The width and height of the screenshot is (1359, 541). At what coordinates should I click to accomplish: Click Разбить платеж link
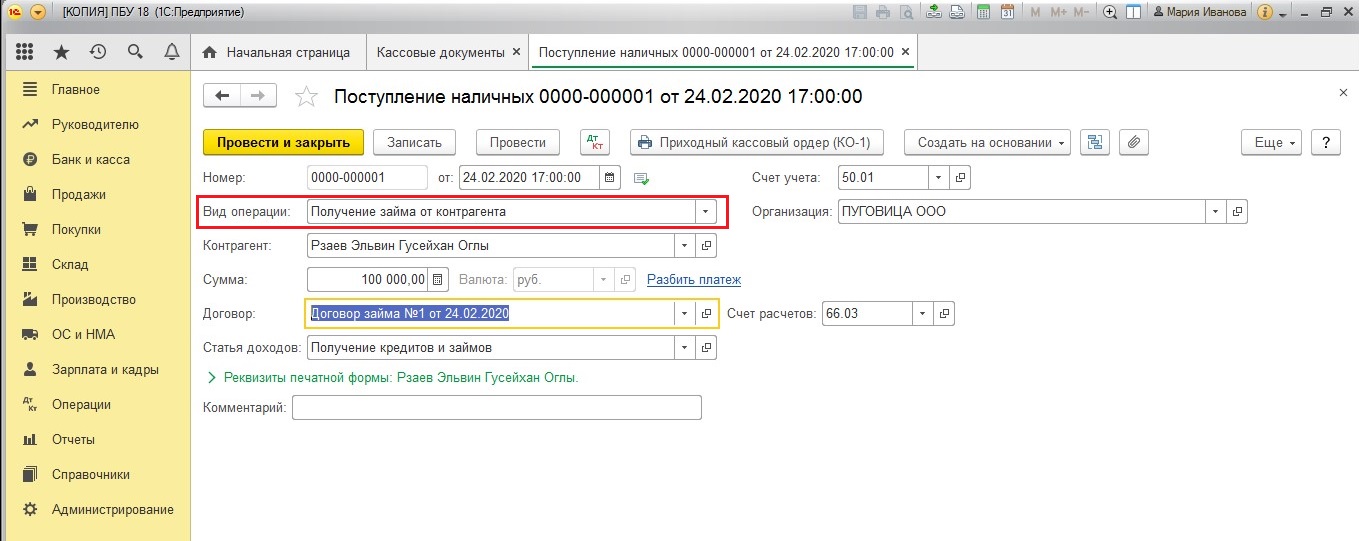coord(694,280)
